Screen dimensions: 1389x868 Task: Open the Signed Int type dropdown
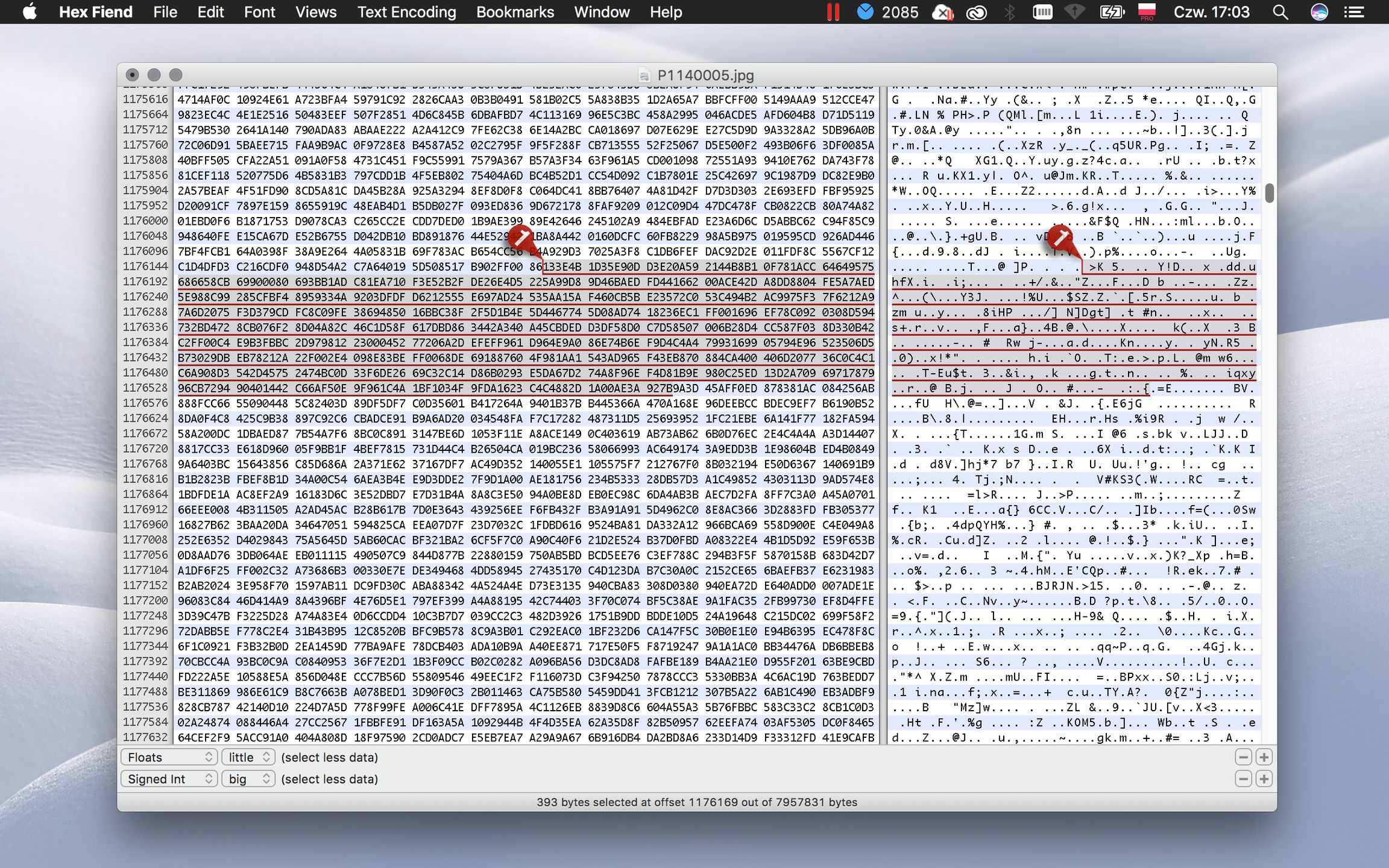(x=169, y=779)
